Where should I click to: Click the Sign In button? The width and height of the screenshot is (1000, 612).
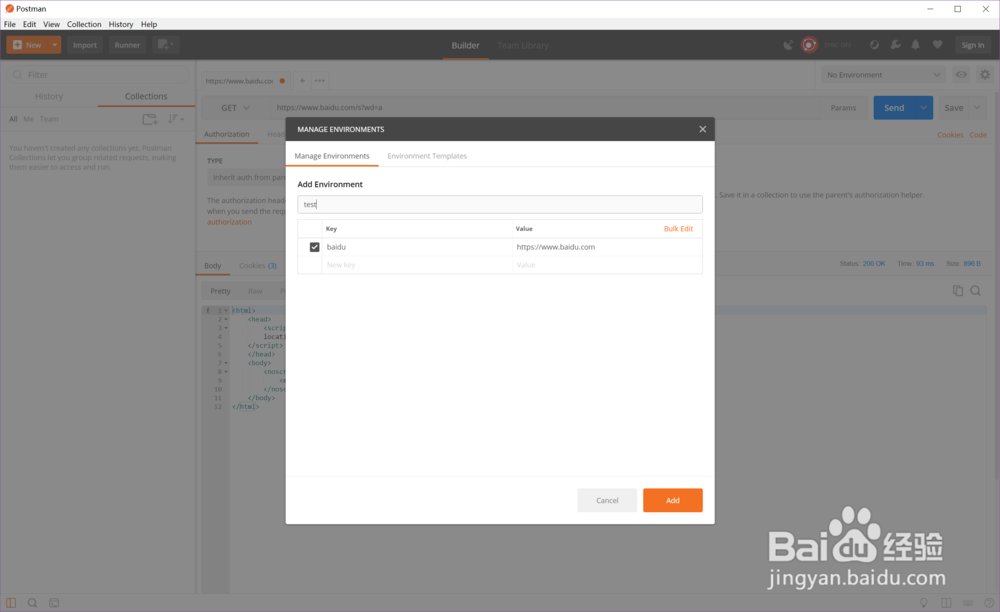tap(973, 45)
